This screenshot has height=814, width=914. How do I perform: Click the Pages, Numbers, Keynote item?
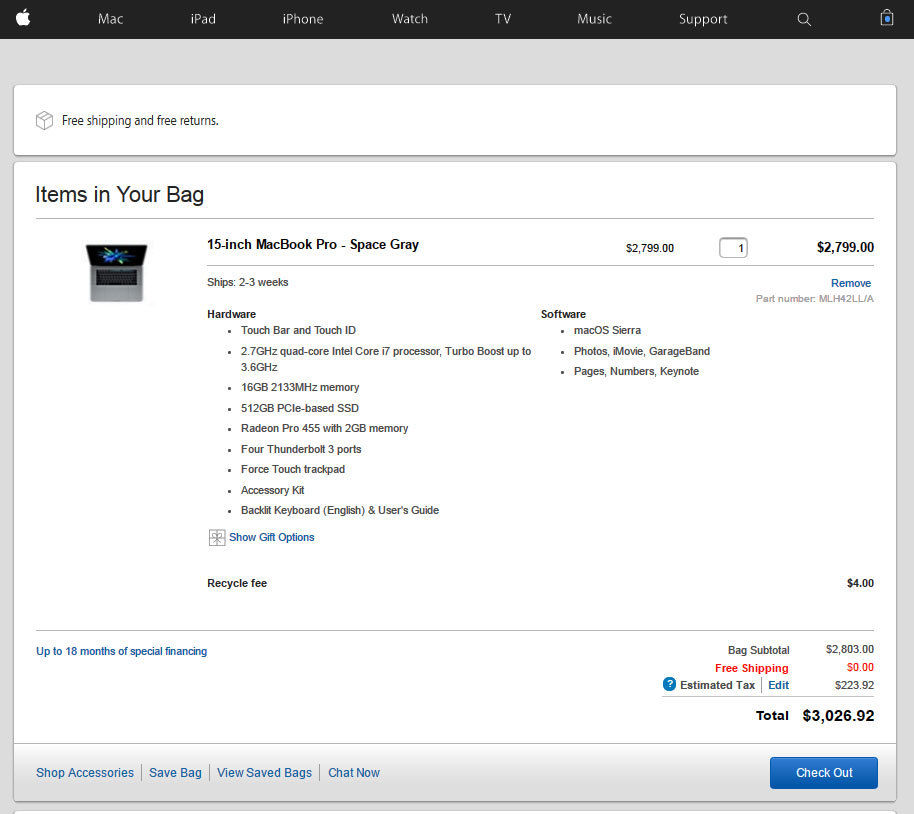(x=636, y=371)
